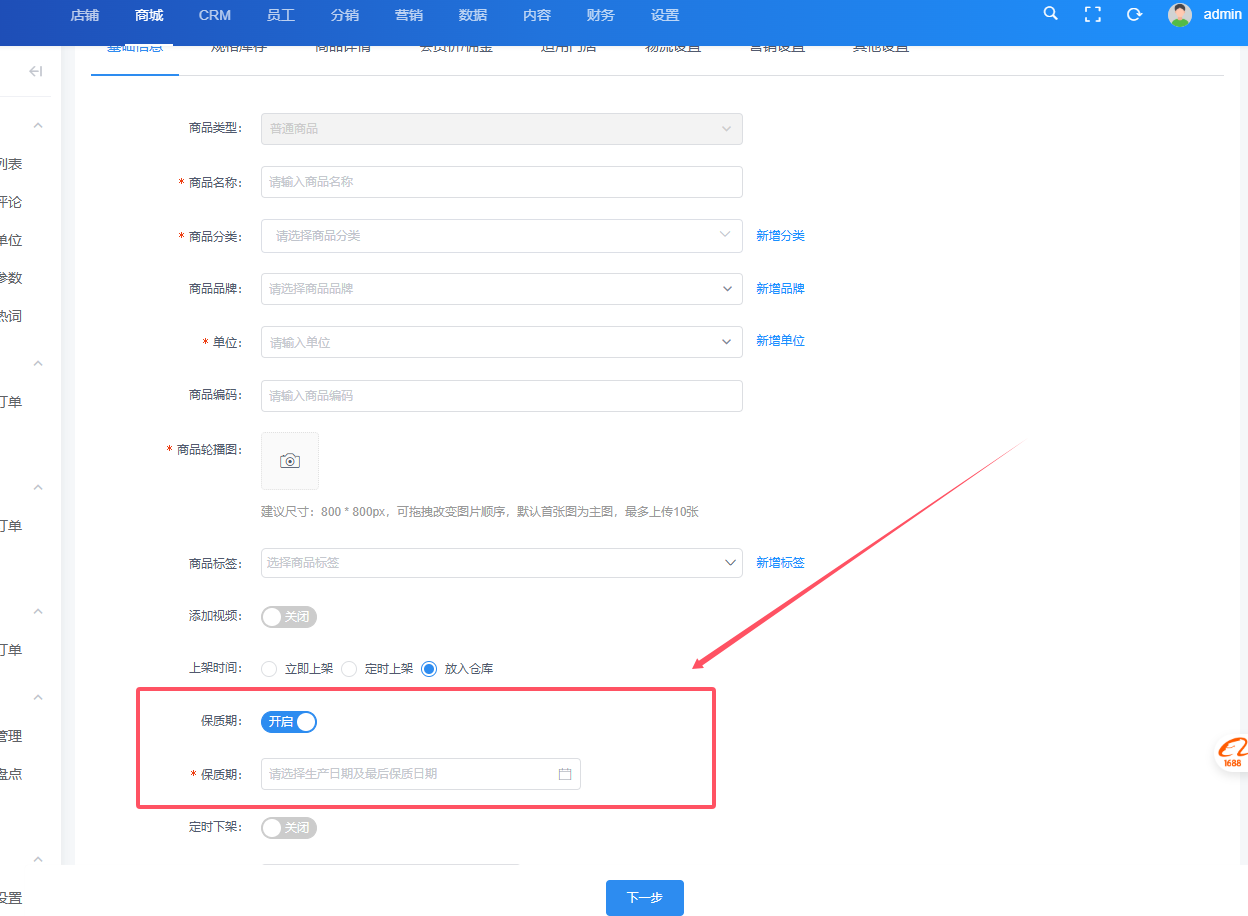1248x916 pixels.
Task: Collapse the sidebar with the fold icon
Action: tap(36, 71)
